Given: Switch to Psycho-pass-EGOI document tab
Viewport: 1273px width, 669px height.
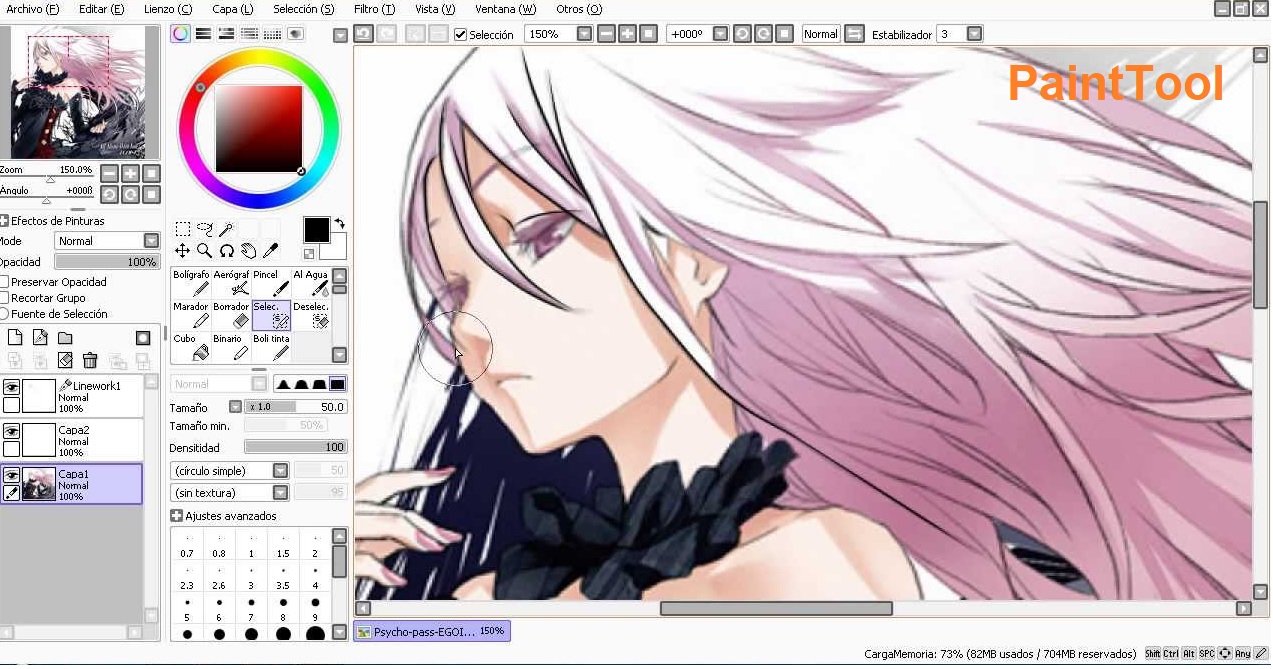Looking at the screenshot, I should [x=431, y=631].
